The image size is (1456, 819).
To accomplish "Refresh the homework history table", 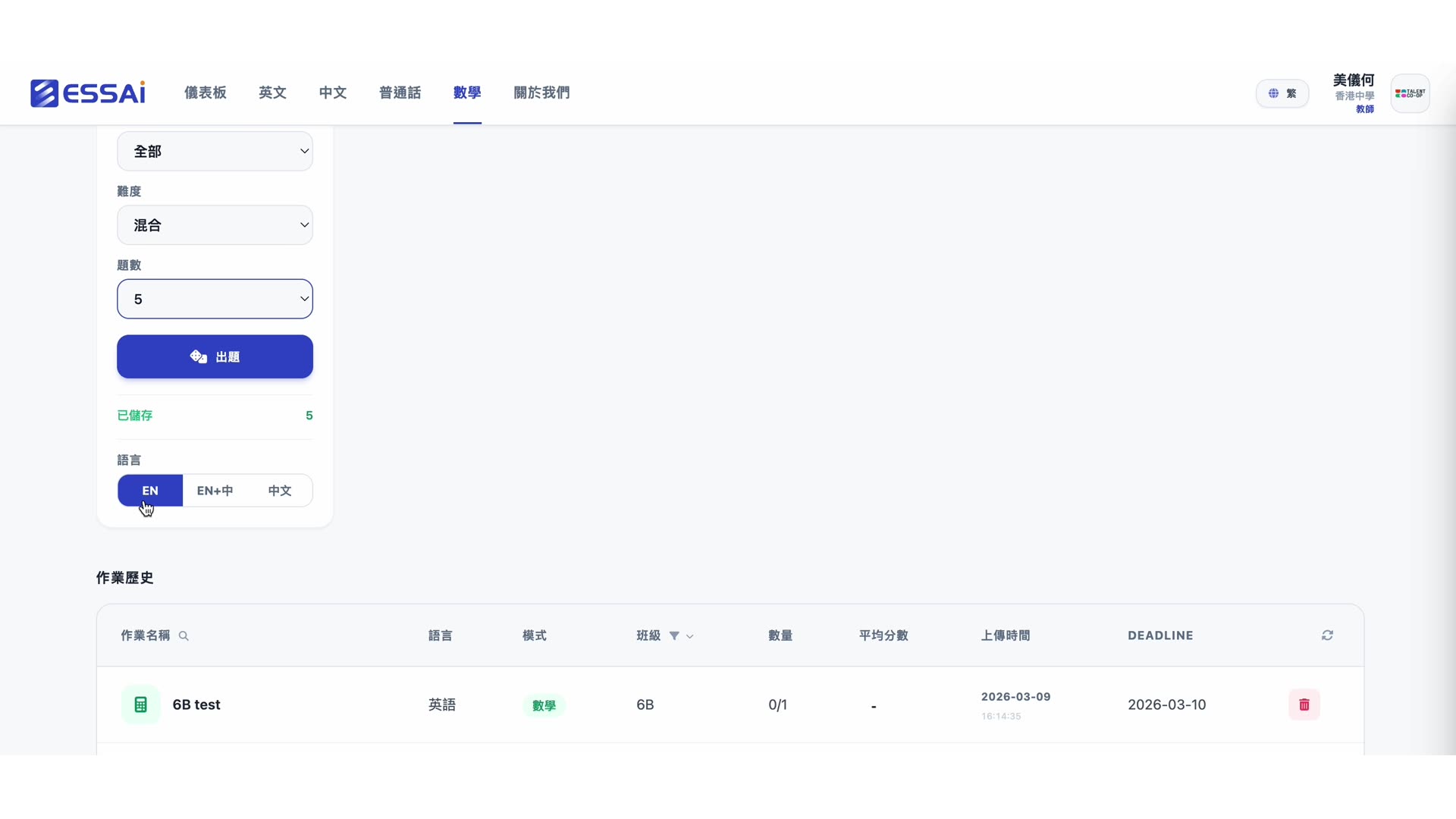I will coord(1328,635).
